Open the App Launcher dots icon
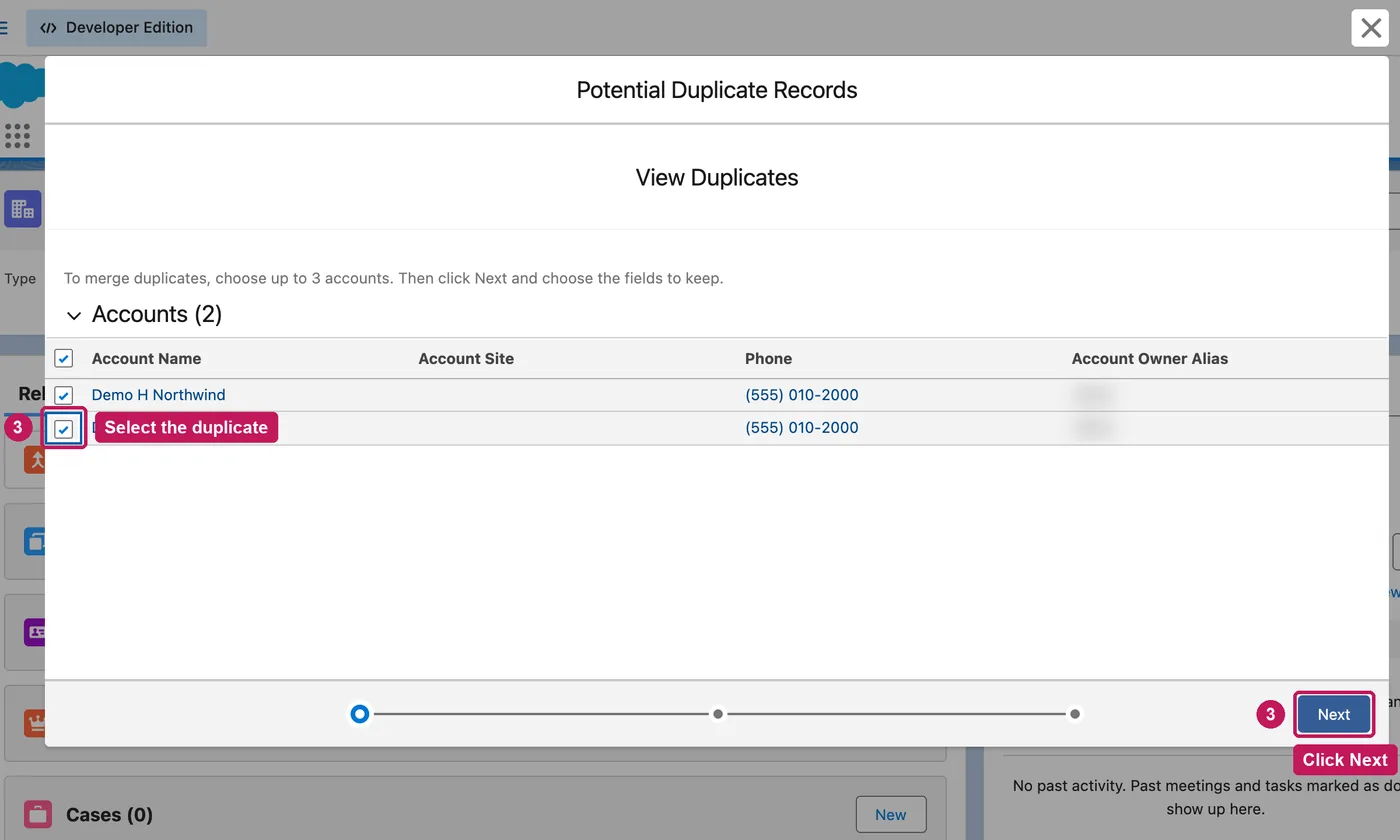1400x840 pixels. [17, 135]
